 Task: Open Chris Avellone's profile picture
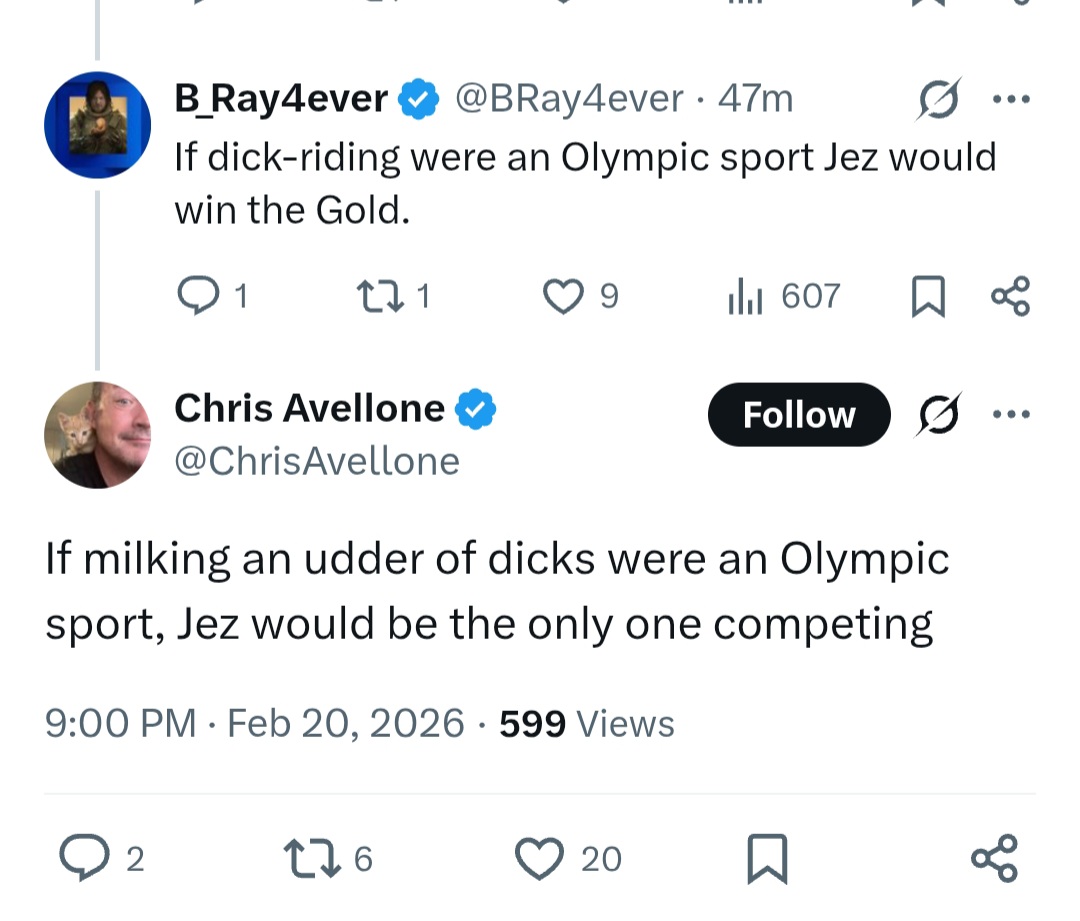97,435
